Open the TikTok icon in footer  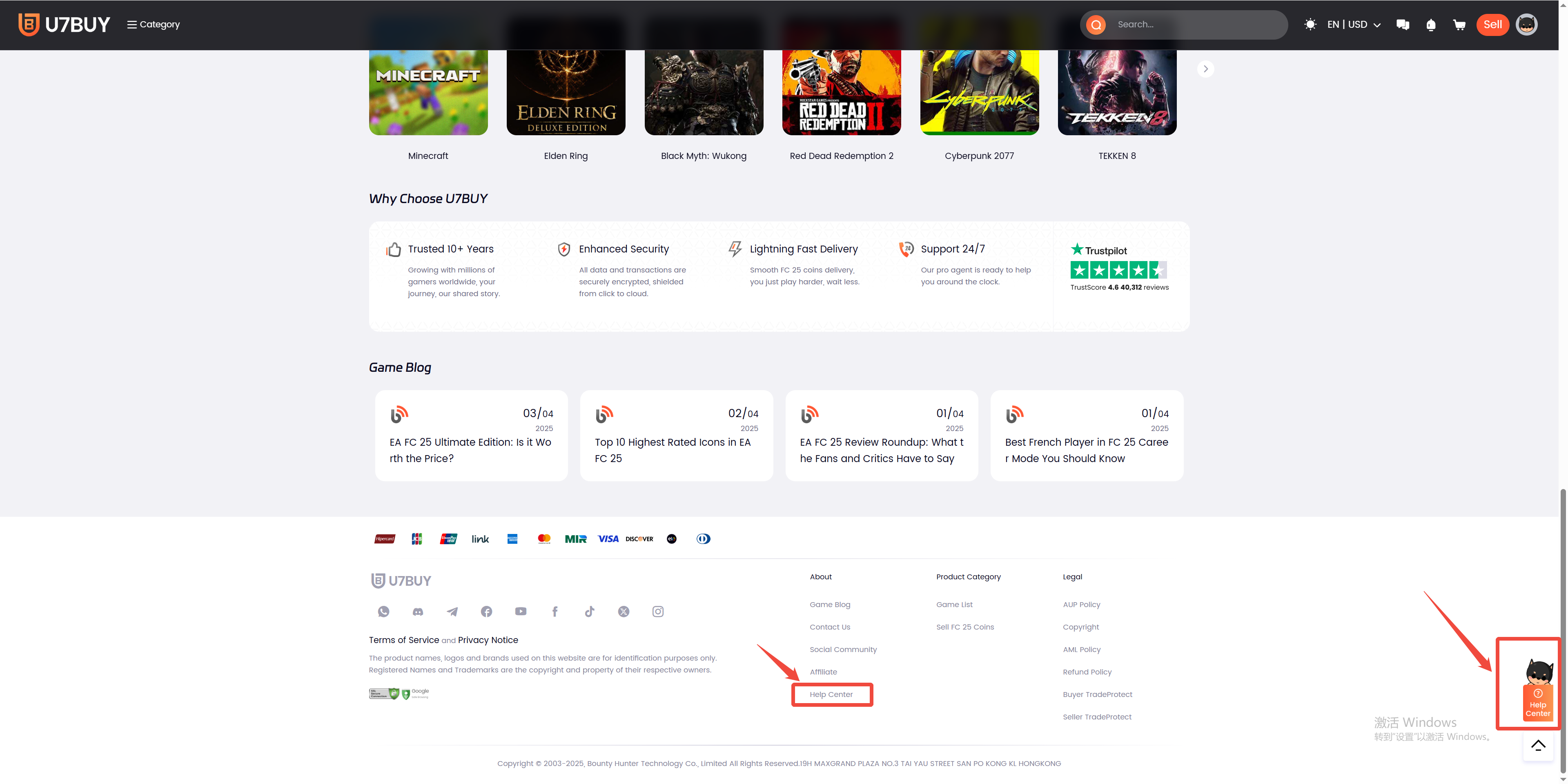tap(589, 612)
